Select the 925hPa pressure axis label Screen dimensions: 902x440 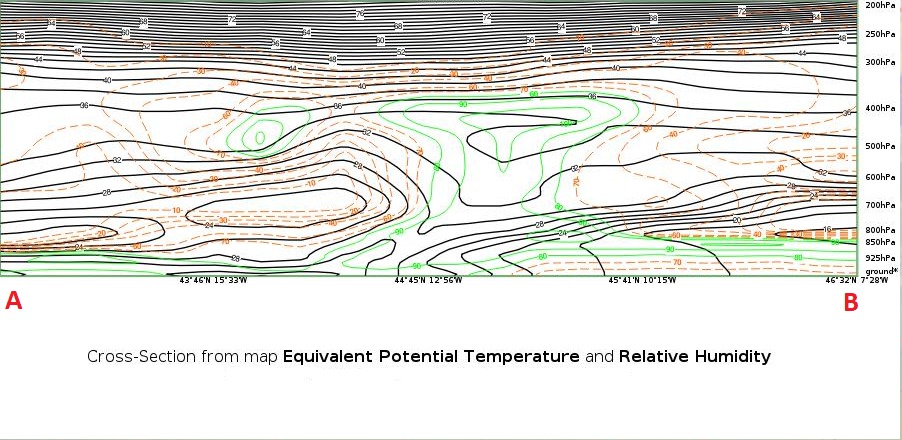879,258
